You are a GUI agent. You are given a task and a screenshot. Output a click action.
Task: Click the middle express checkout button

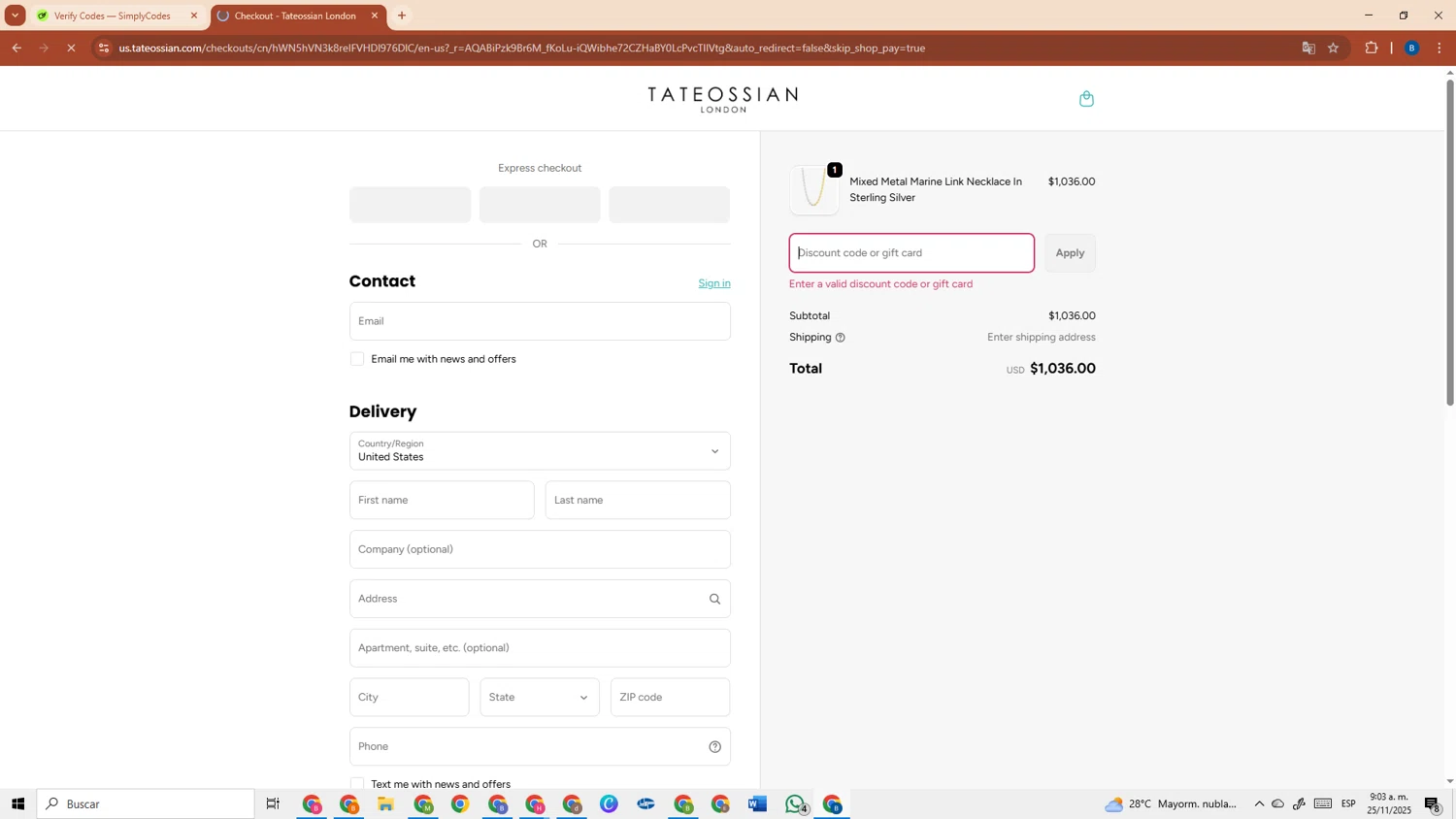pos(540,205)
